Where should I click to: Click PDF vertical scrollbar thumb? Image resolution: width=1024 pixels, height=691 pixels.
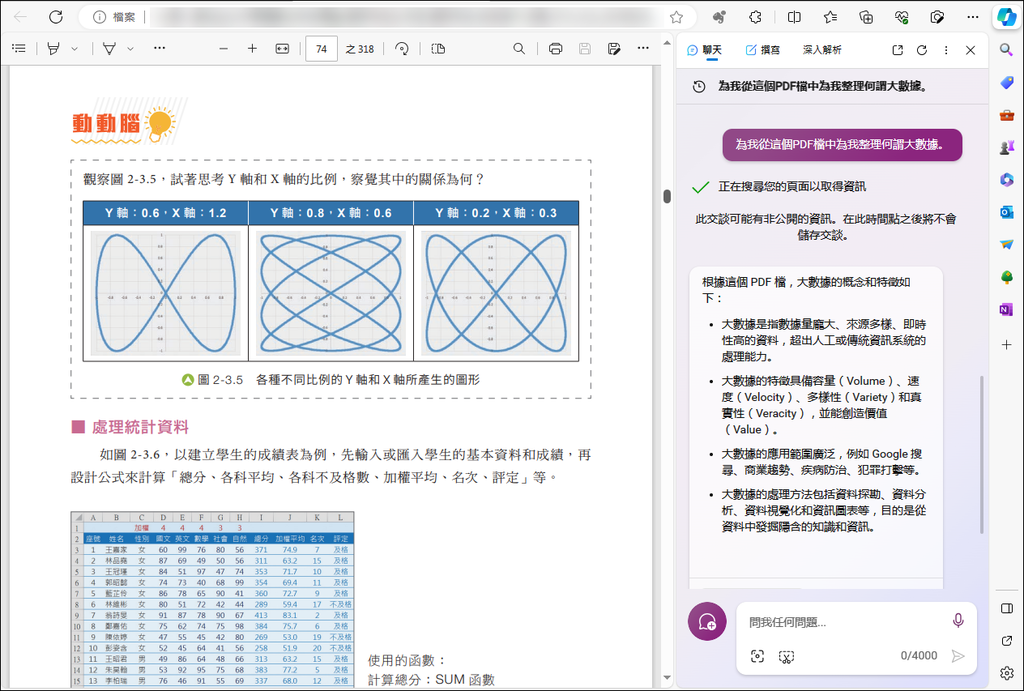[667, 196]
